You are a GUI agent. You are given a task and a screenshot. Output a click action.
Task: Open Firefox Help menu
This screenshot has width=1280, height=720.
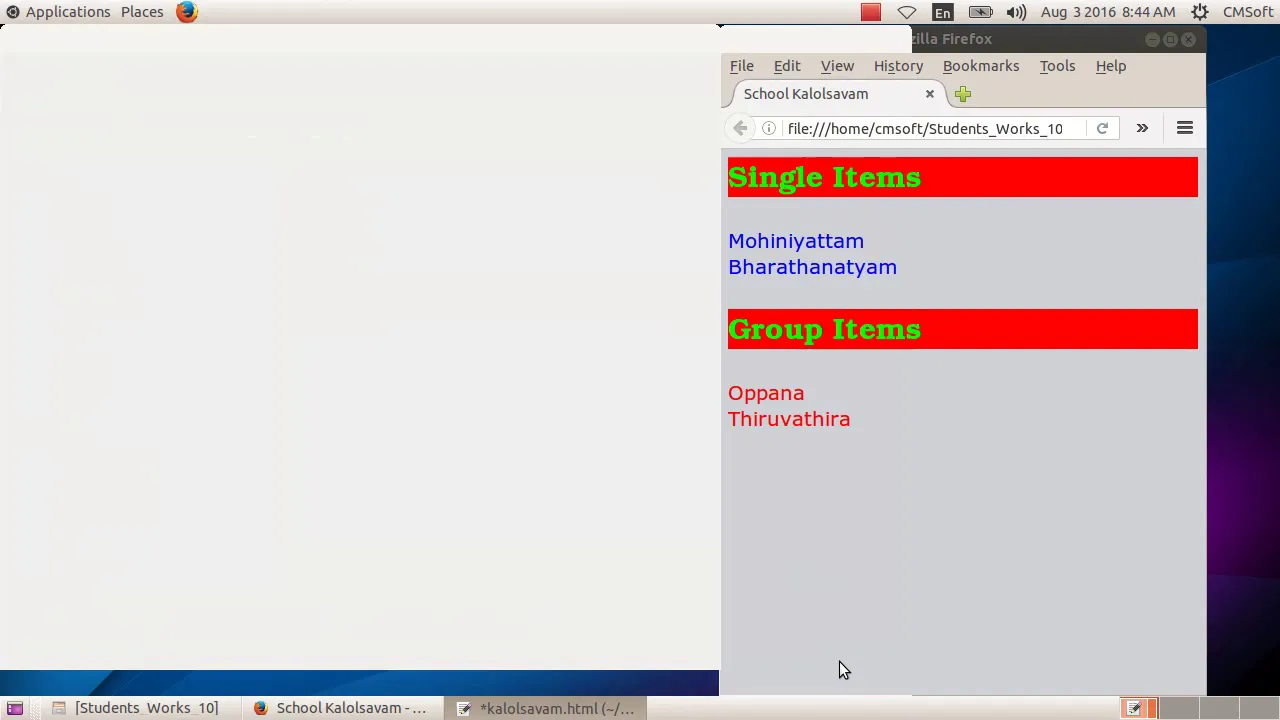(x=1110, y=66)
